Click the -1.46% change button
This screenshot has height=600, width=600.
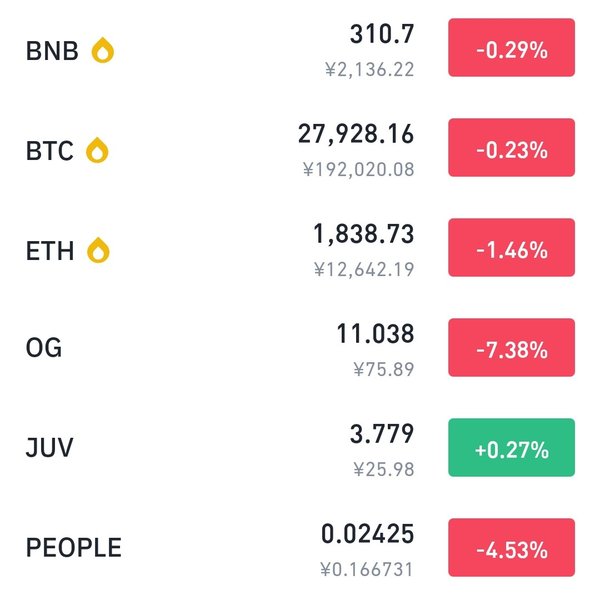(x=512, y=248)
